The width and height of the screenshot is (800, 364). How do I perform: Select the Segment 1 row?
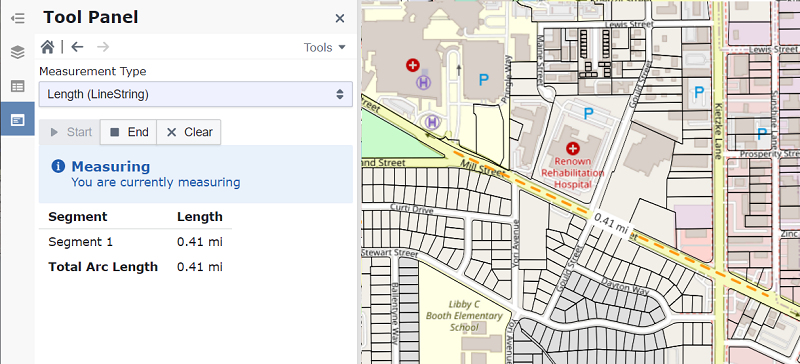pyautogui.click(x=135, y=242)
